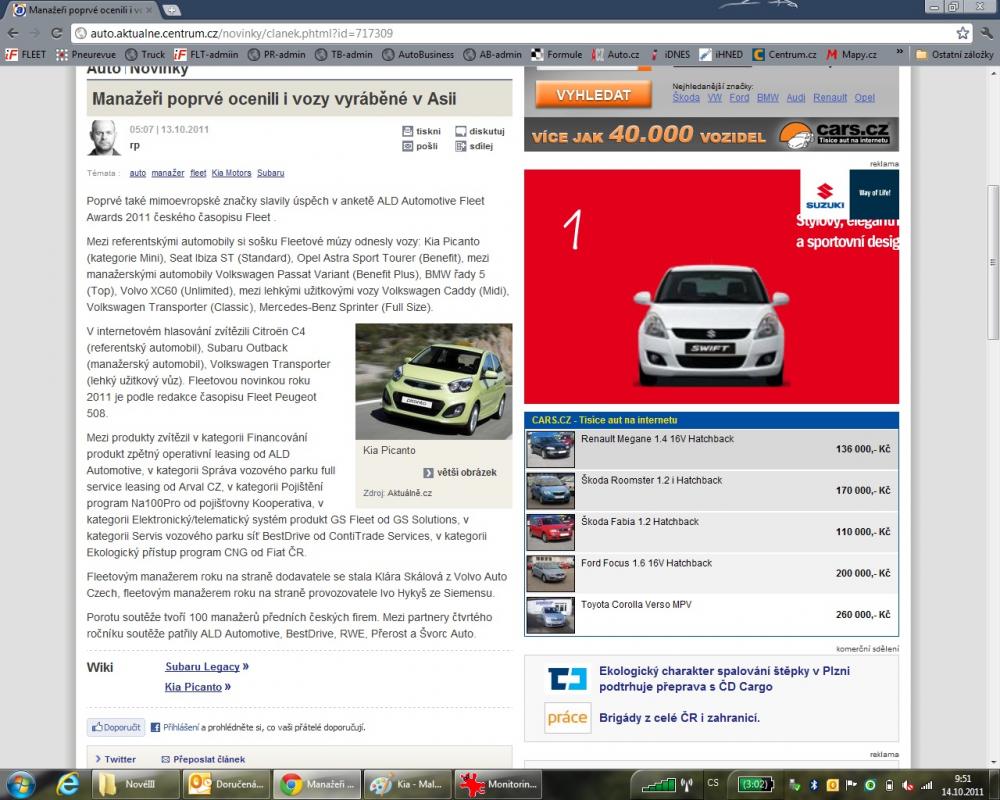Image resolution: width=1000 pixels, height=800 pixels.
Task: Open the Formule bookmark
Action: click(557, 54)
